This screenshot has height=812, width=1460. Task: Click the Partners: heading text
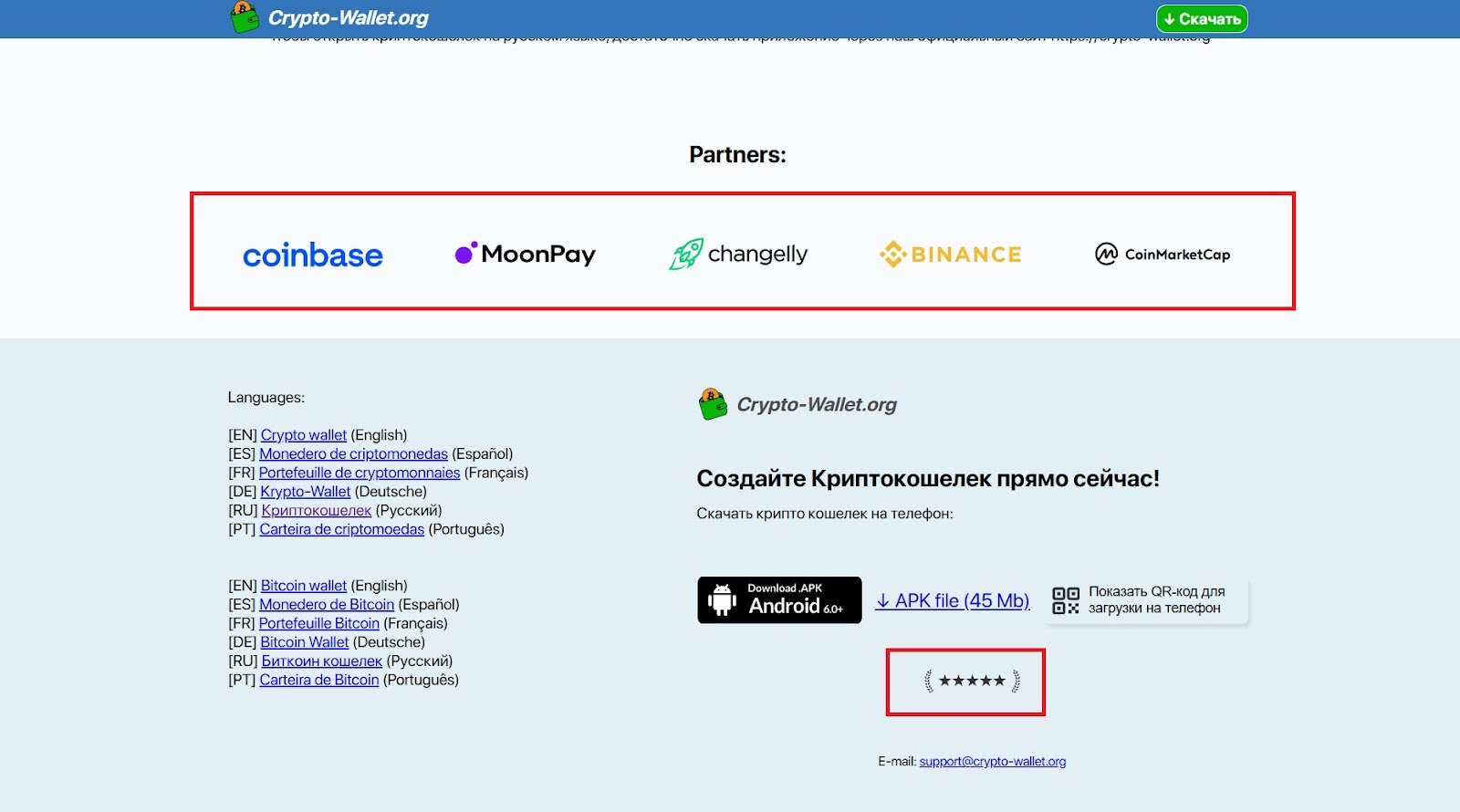click(x=737, y=154)
